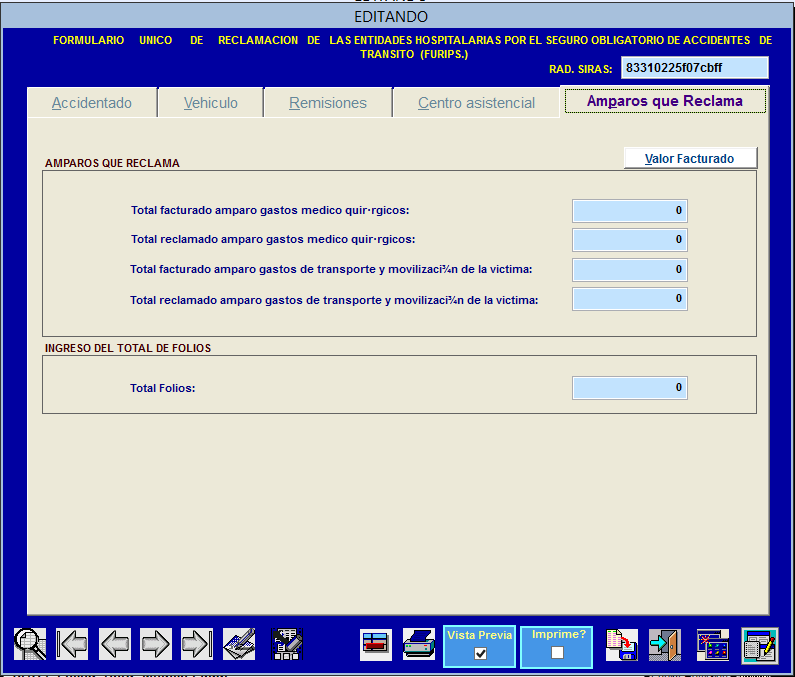This screenshot has height=677, width=795.
Task: Click the RAD. SIRAS input field
Action: pos(695,68)
